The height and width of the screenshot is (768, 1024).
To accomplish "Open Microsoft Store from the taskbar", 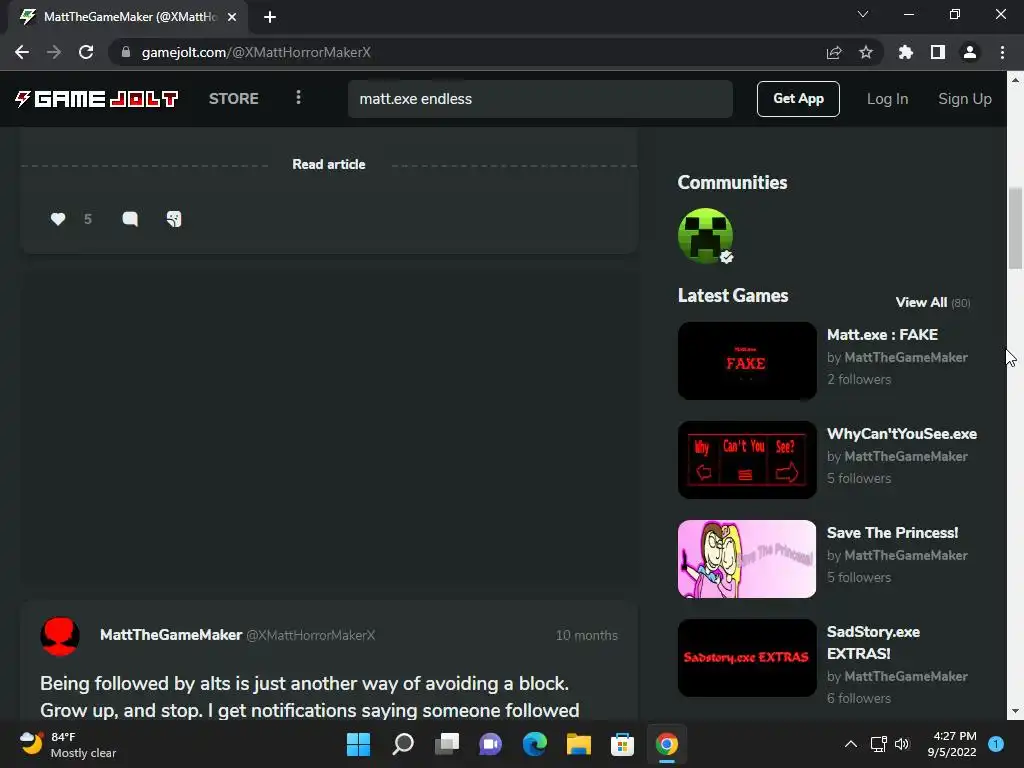I will [622, 744].
